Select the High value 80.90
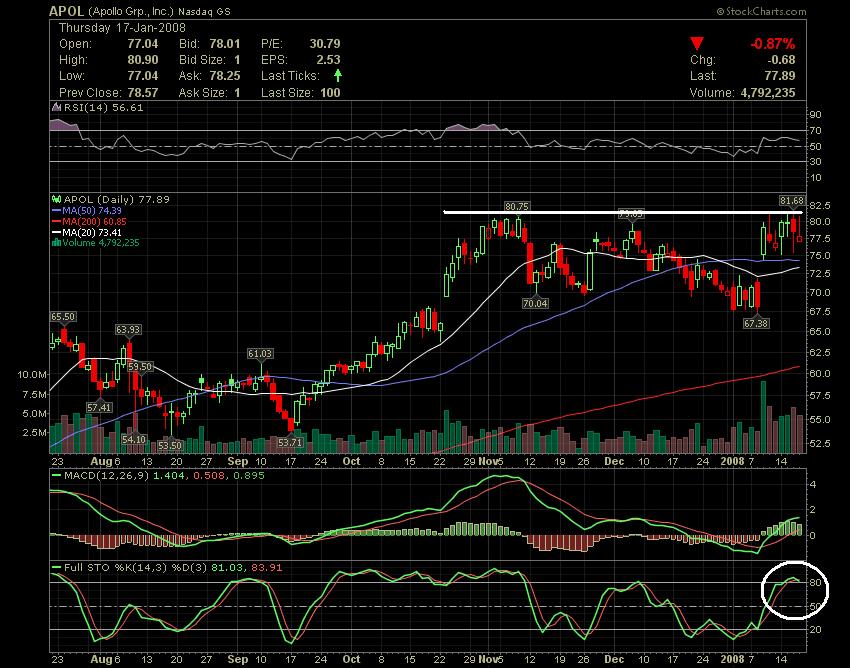850x668 pixels. [143, 60]
